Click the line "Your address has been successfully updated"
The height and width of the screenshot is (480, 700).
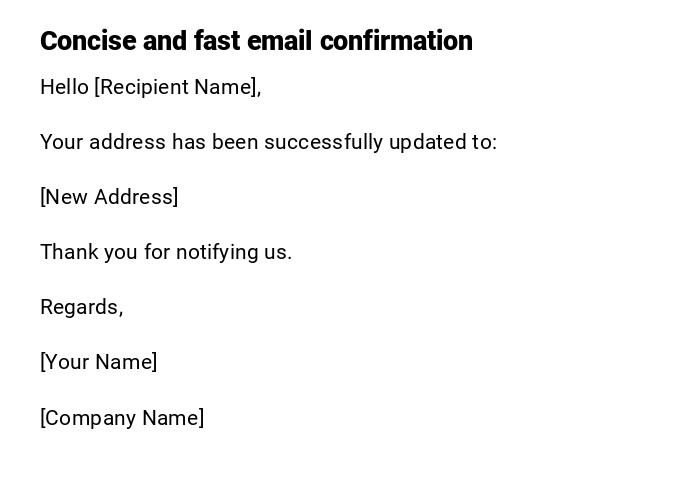268,142
